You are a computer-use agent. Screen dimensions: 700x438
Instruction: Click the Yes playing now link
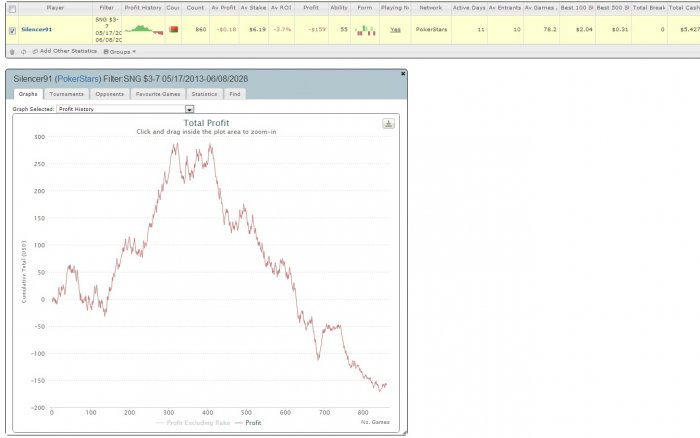tap(395, 29)
